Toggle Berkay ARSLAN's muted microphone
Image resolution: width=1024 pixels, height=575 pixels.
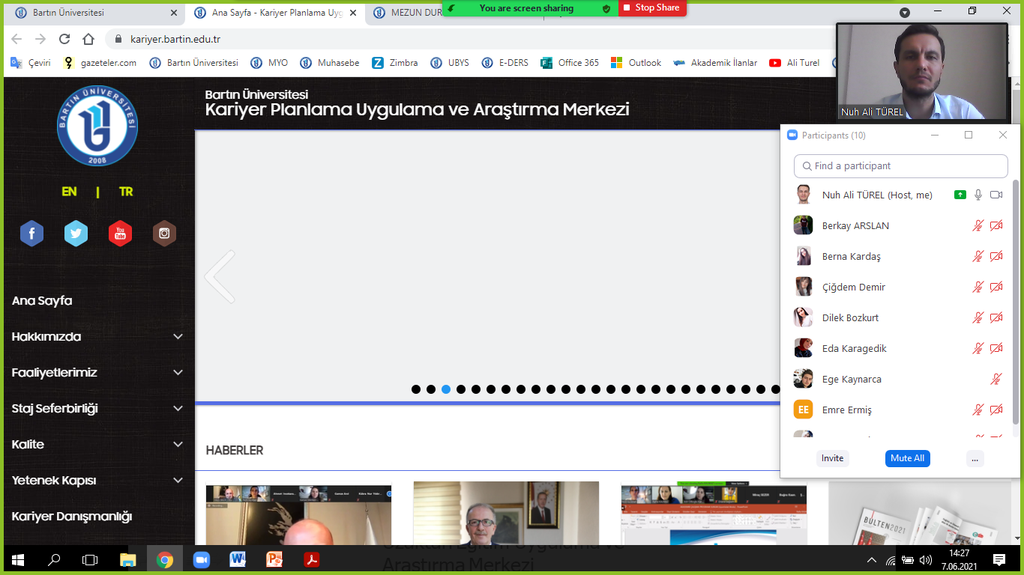[x=978, y=226]
